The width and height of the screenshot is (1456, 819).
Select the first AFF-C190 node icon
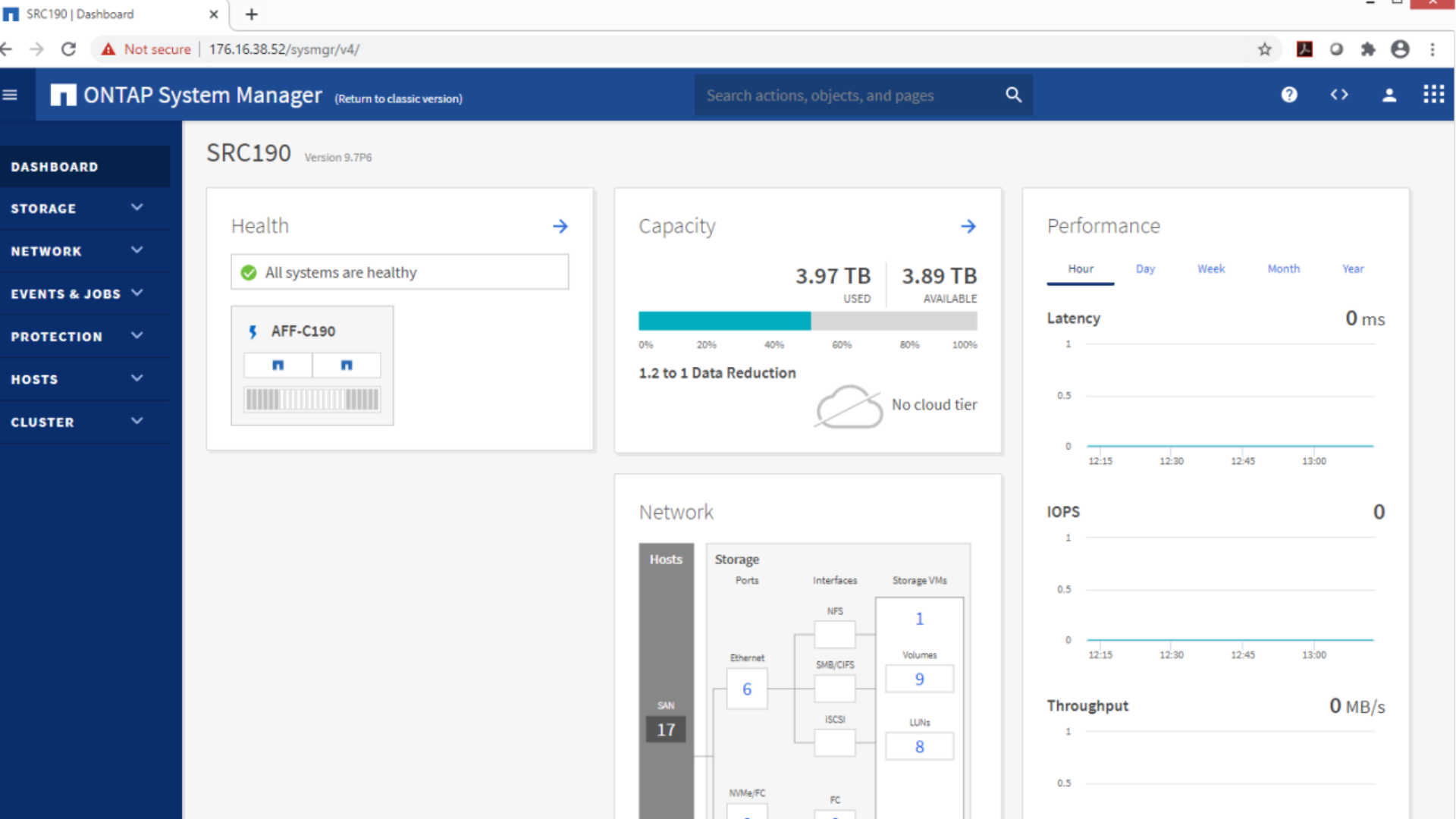[x=278, y=365]
